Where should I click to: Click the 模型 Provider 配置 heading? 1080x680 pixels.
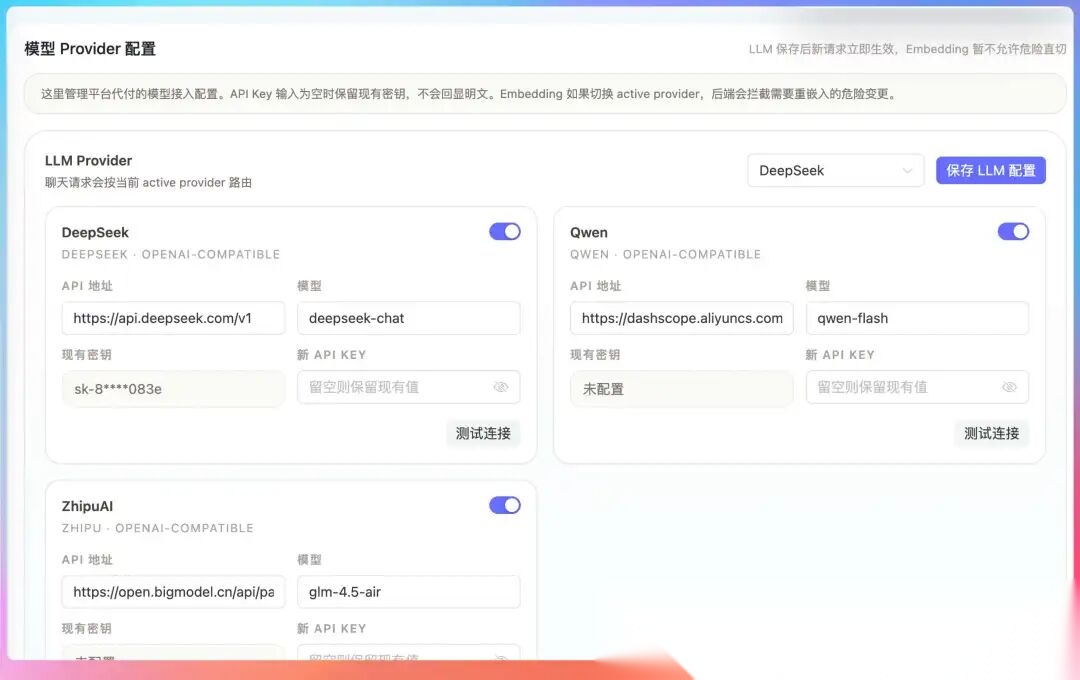click(x=90, y=49)
